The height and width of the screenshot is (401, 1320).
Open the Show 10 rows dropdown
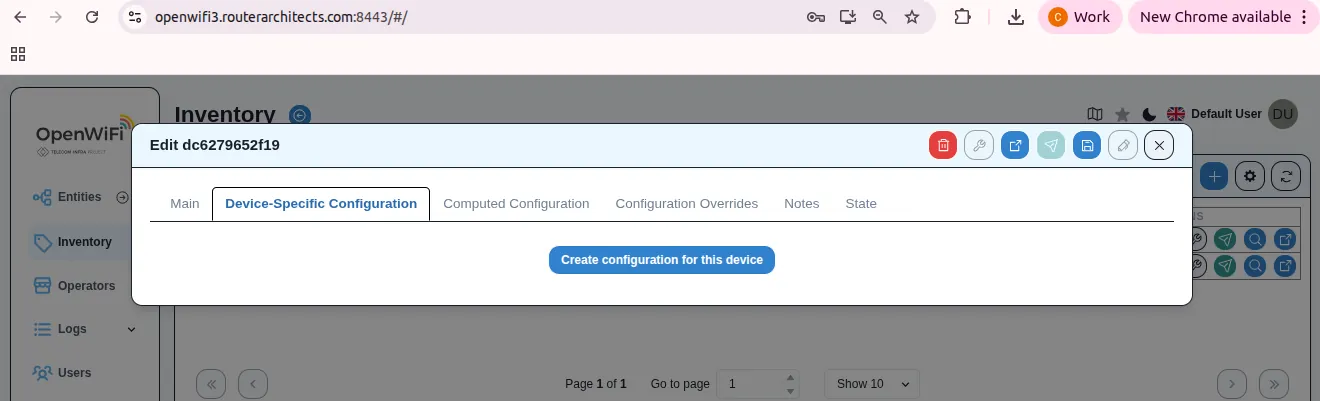point(871,384)
